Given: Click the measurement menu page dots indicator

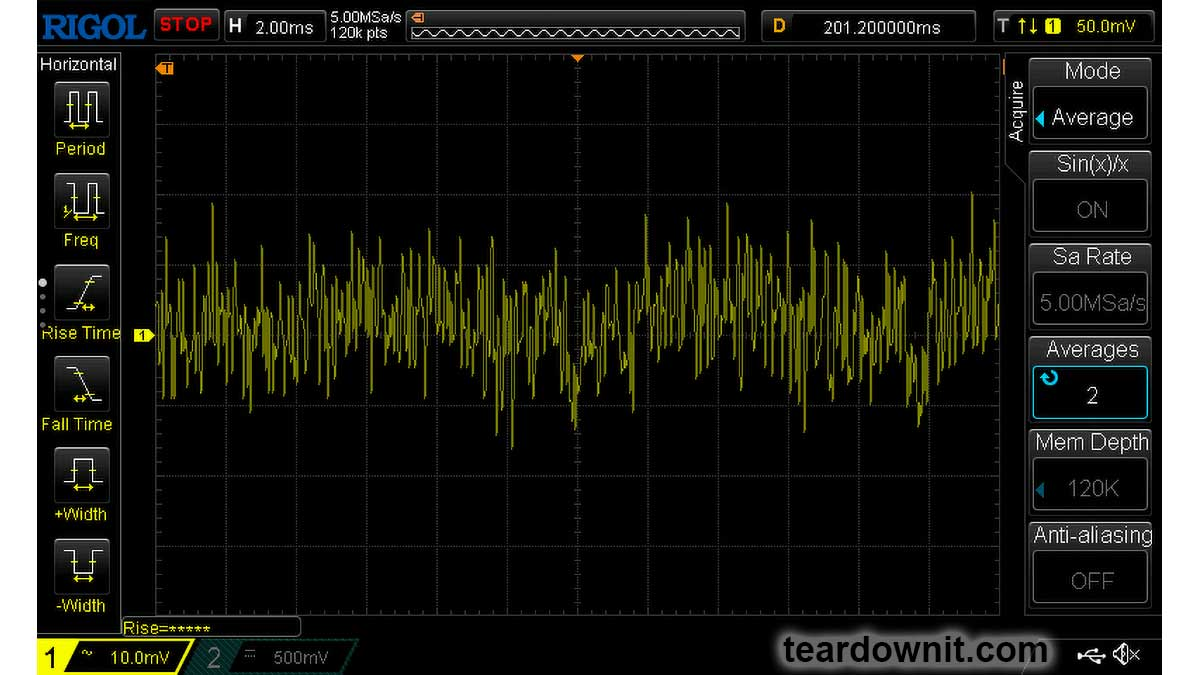Looking at the screenshot, I should click(x=42, y=303).
